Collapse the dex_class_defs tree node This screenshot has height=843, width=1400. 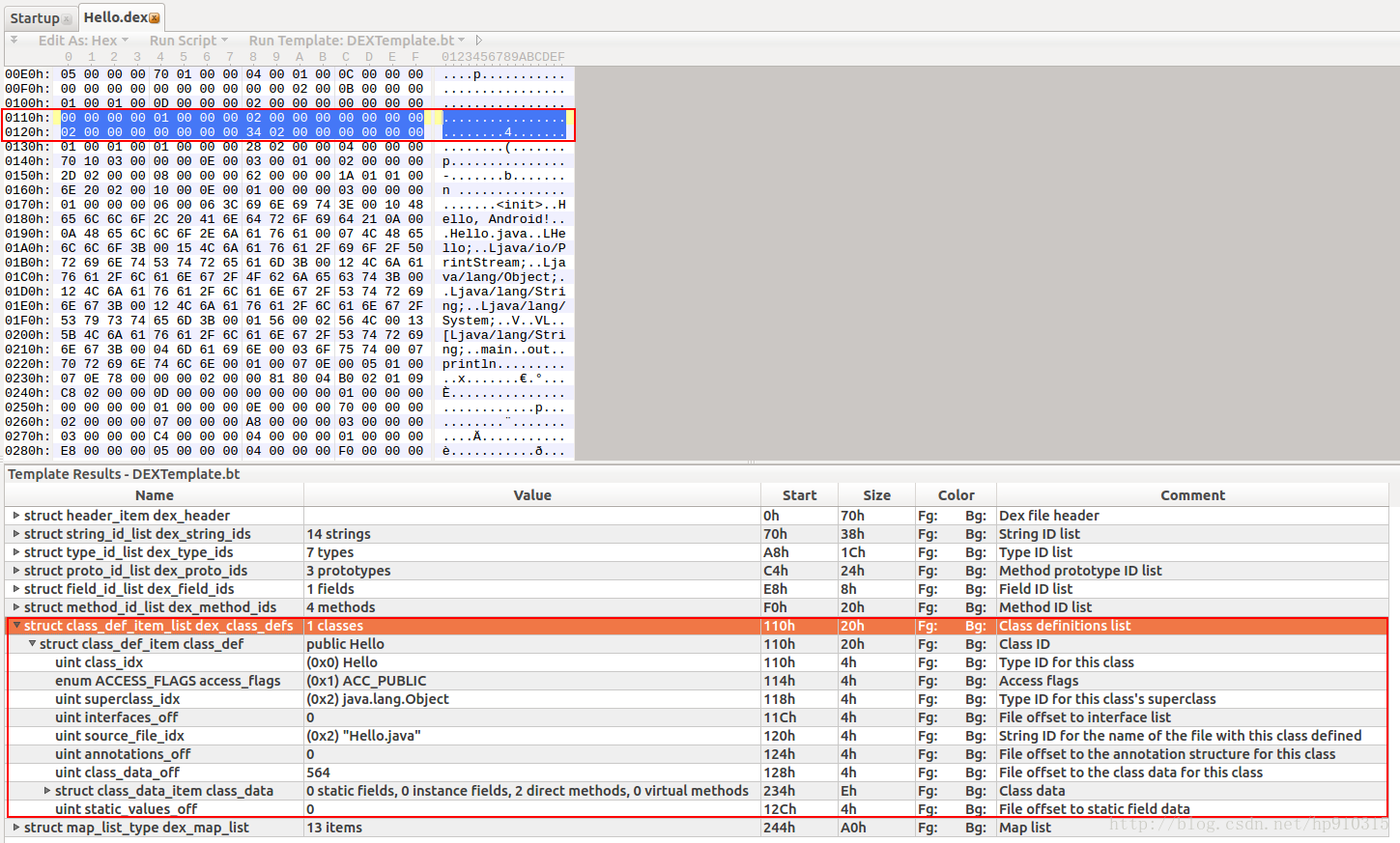coord(16,626)
